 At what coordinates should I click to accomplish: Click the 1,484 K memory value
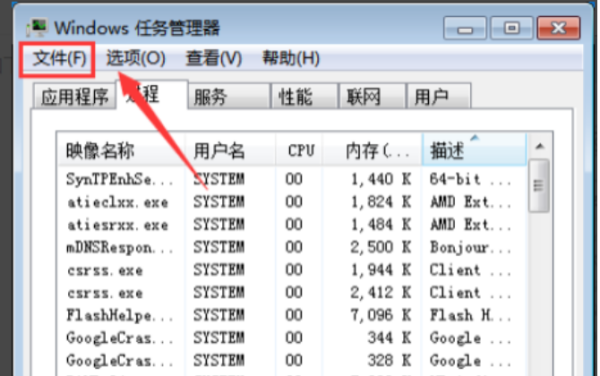click(x=381, y=225)
